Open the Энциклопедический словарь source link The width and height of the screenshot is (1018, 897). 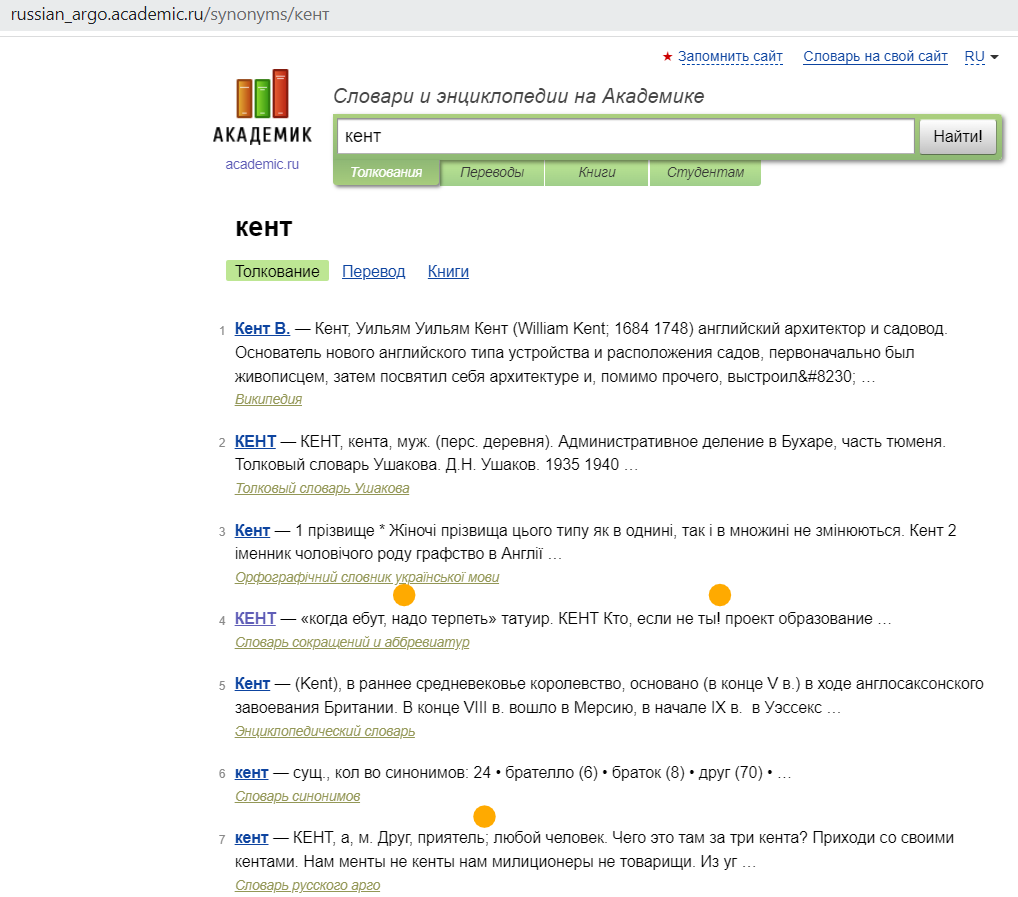point(325,731)
